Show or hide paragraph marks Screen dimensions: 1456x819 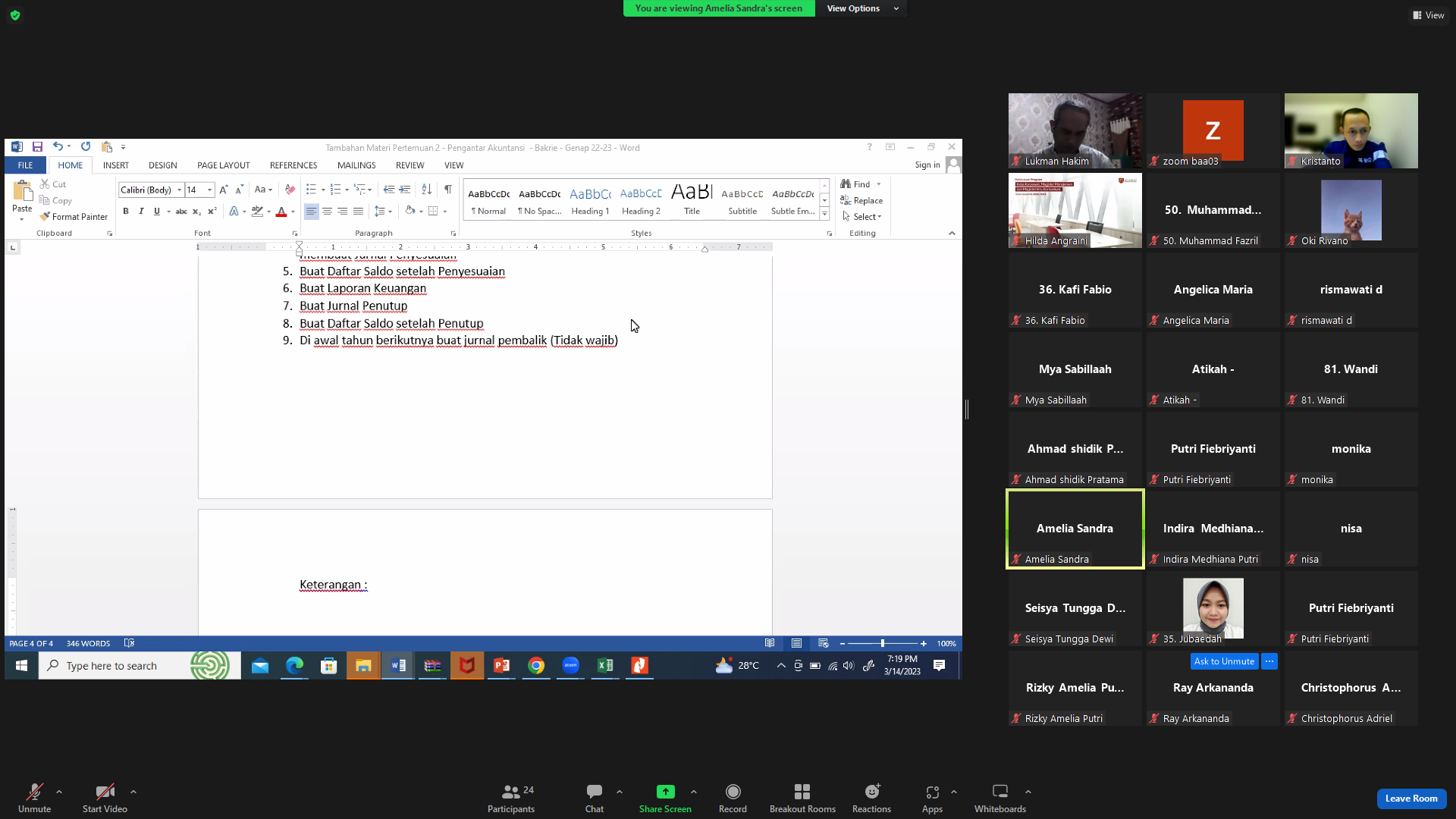(x=448, y=190)
